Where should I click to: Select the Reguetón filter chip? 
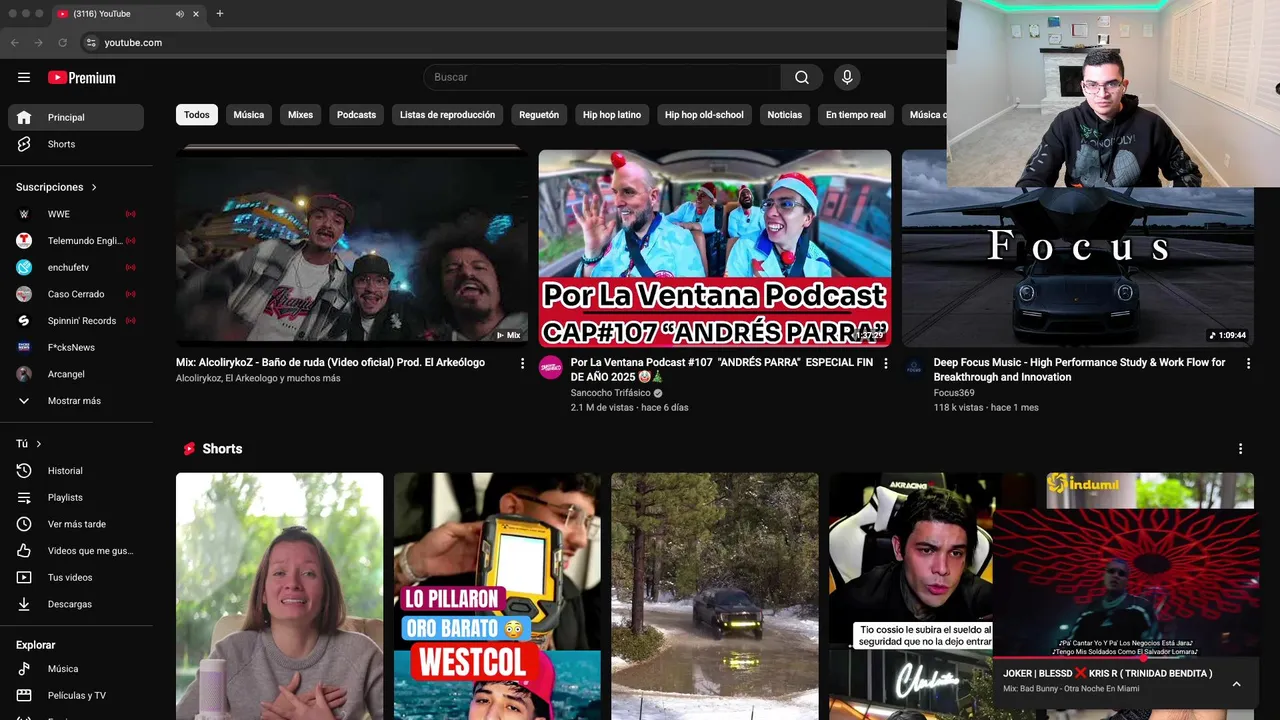click(x=539, y=115)
